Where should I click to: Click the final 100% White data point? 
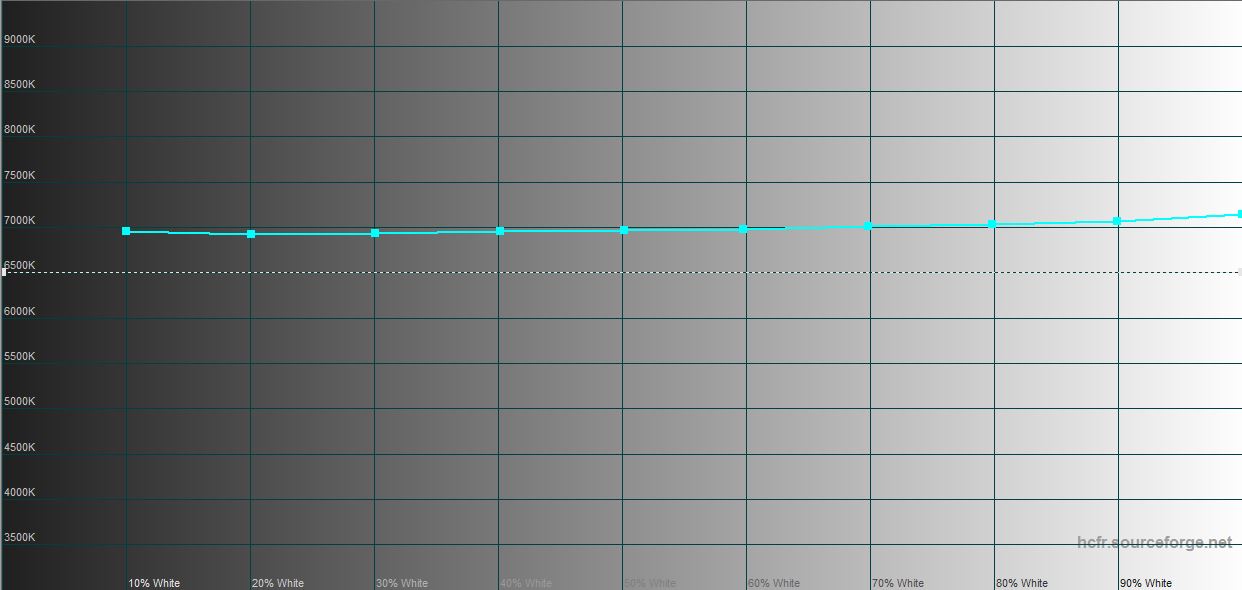click(x=1239, y=214)
